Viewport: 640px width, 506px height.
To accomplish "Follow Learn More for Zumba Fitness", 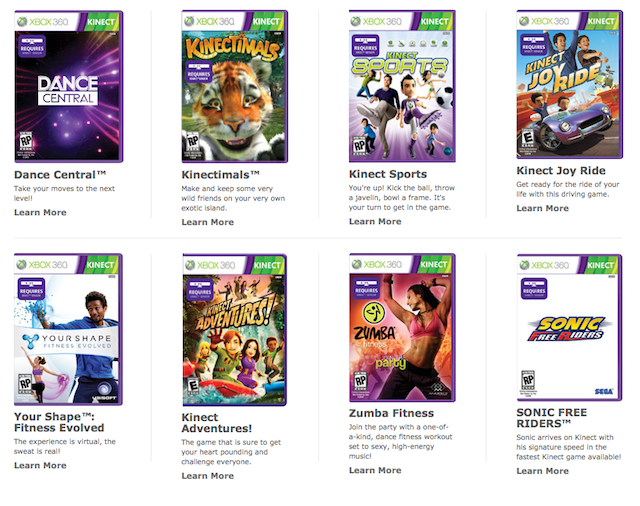I will [375, 470].
